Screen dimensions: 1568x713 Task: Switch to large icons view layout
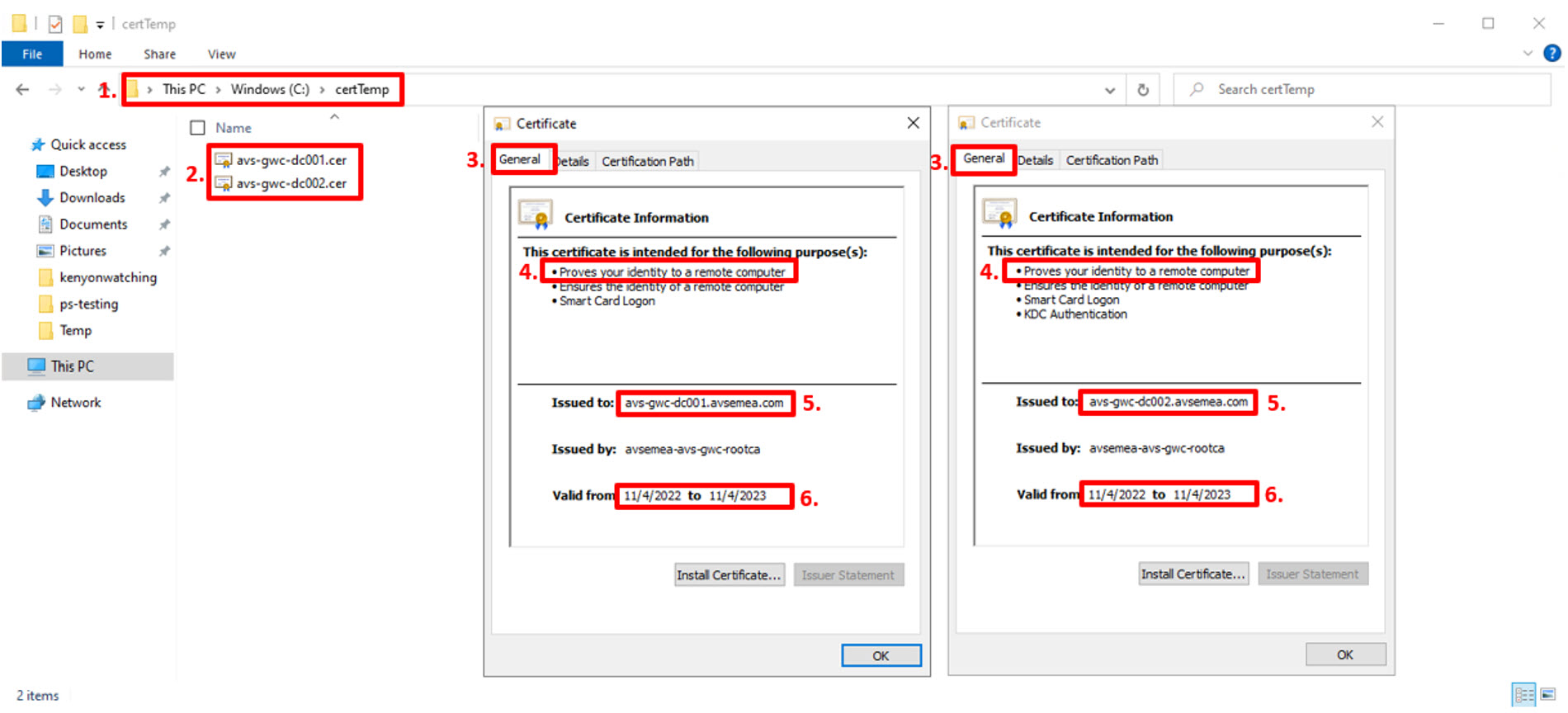pyautogui.click(x=1548, y=695)
